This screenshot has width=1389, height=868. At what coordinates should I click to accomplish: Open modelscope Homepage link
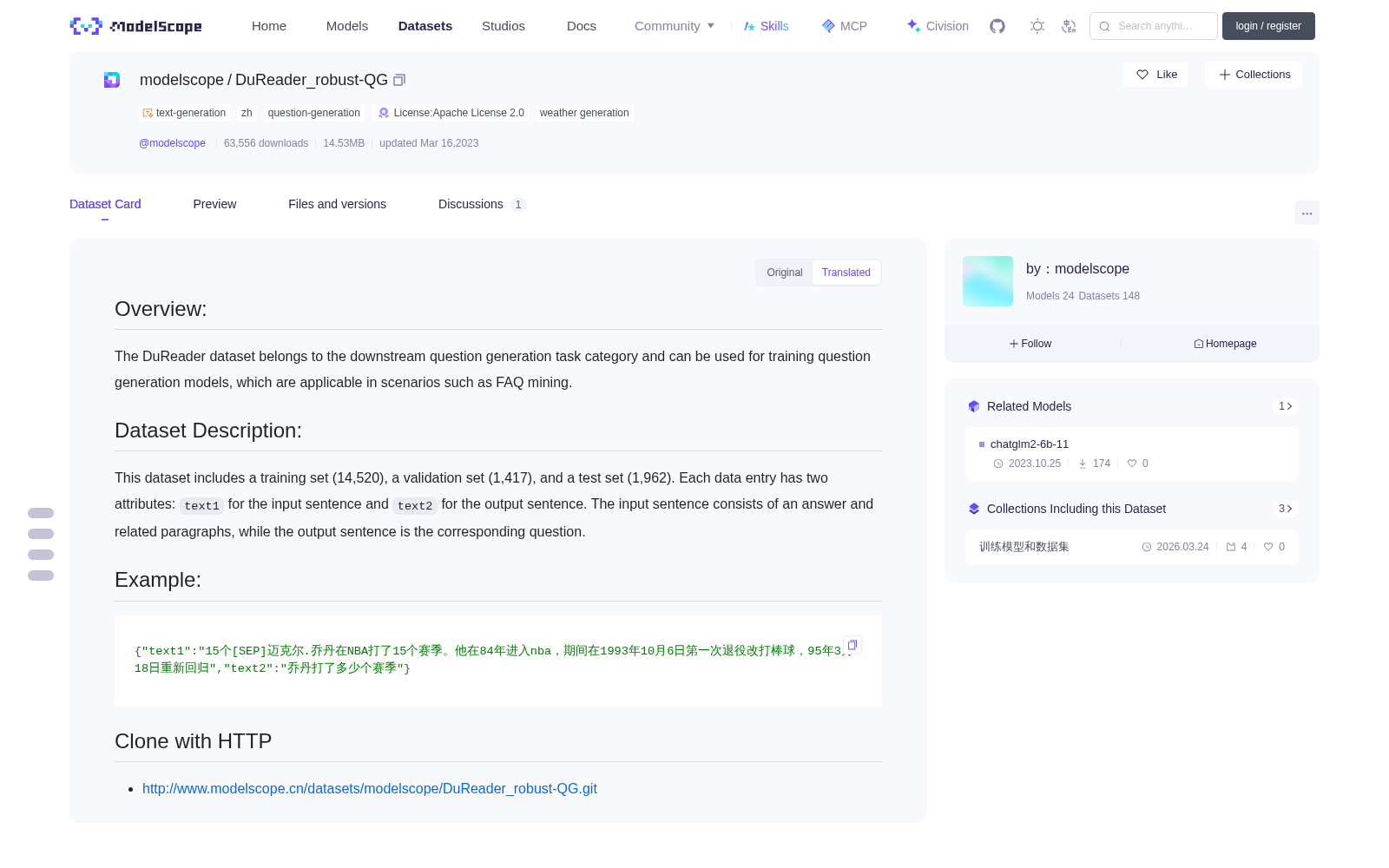pos(1225,344)
